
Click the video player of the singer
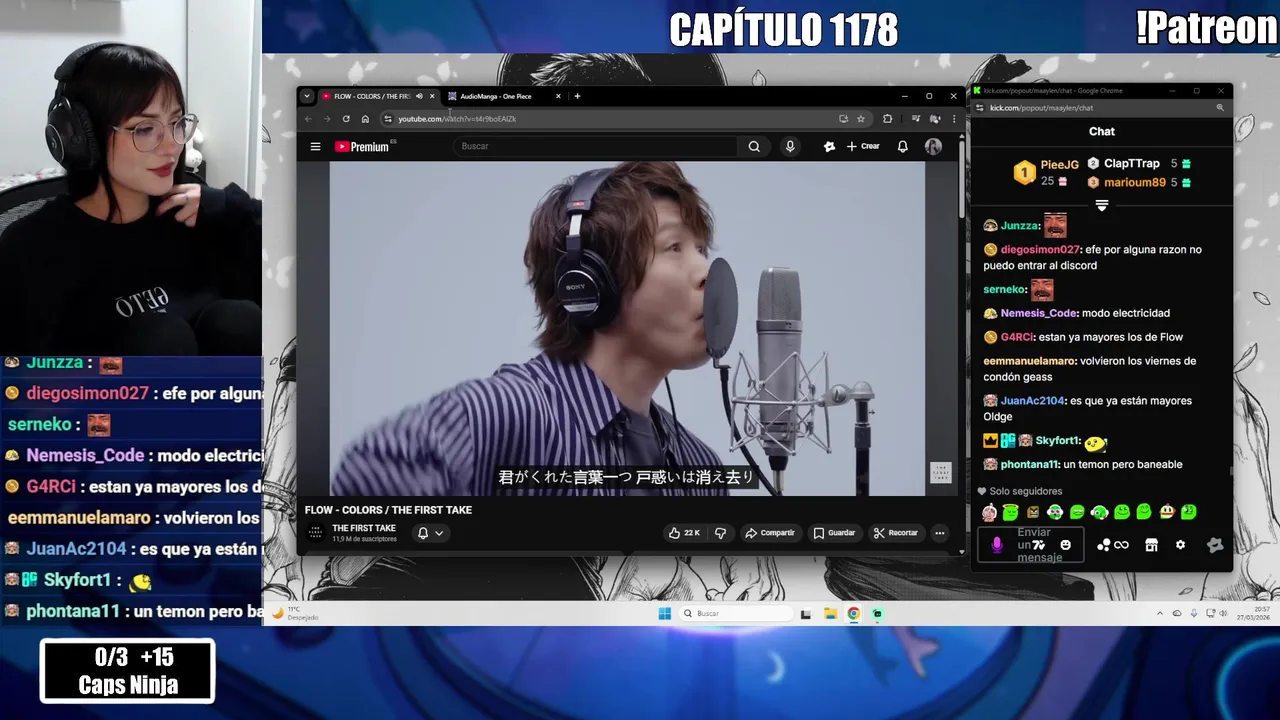[628, 328]
